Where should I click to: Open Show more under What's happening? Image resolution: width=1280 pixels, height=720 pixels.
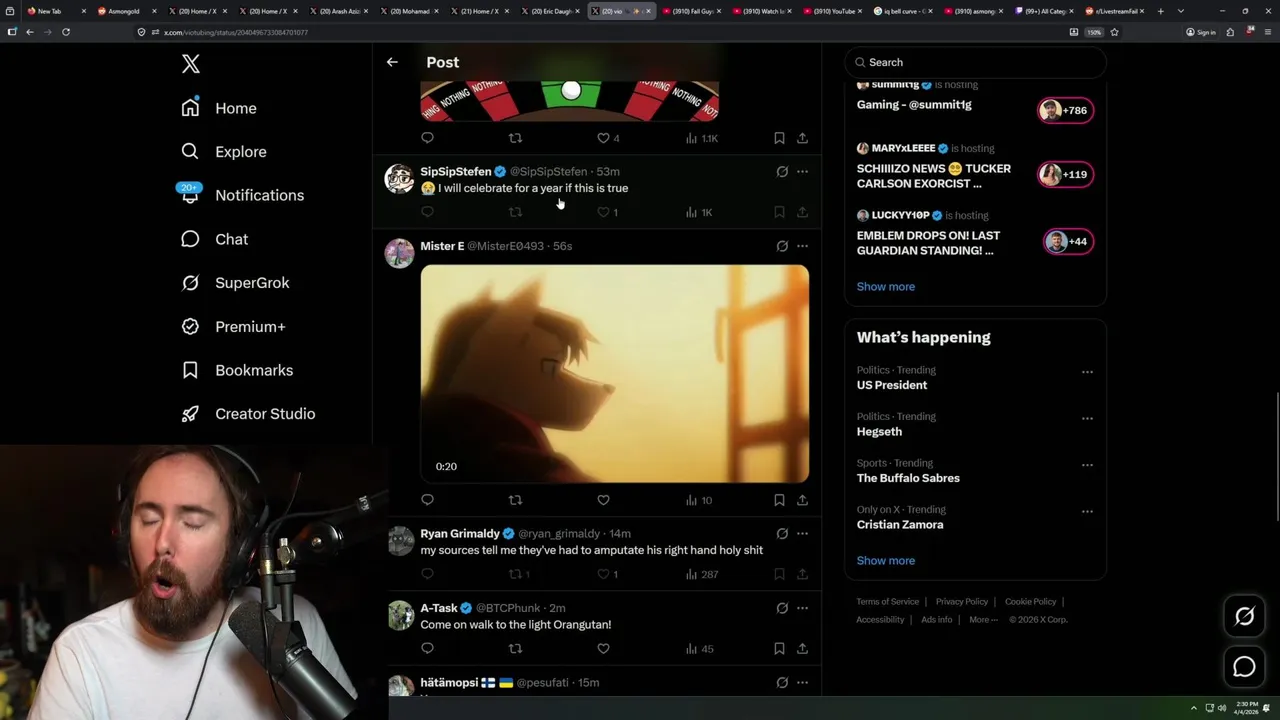[x=885, y=561]
